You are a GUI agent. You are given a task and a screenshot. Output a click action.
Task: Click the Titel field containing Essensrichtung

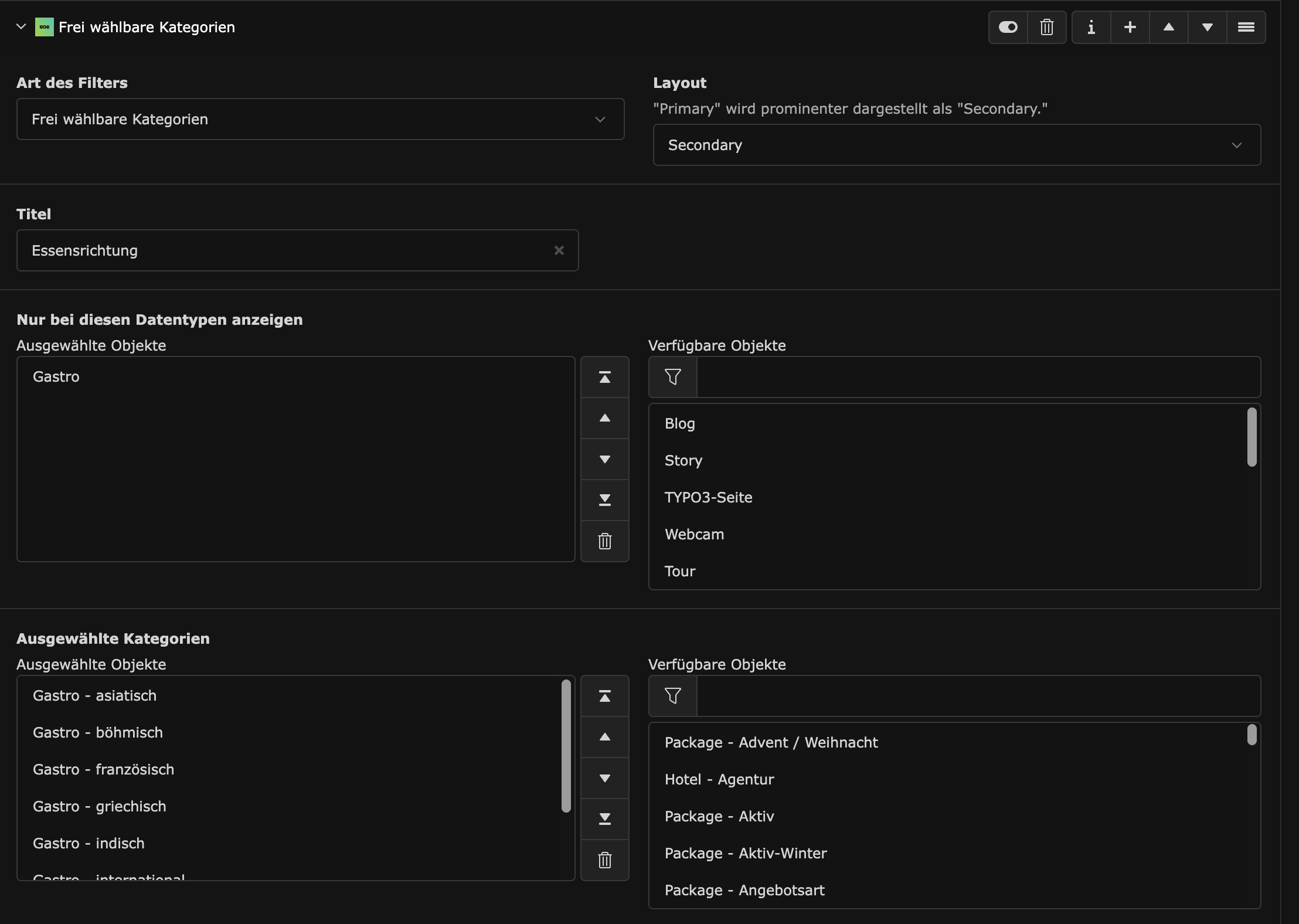(298, 250)
